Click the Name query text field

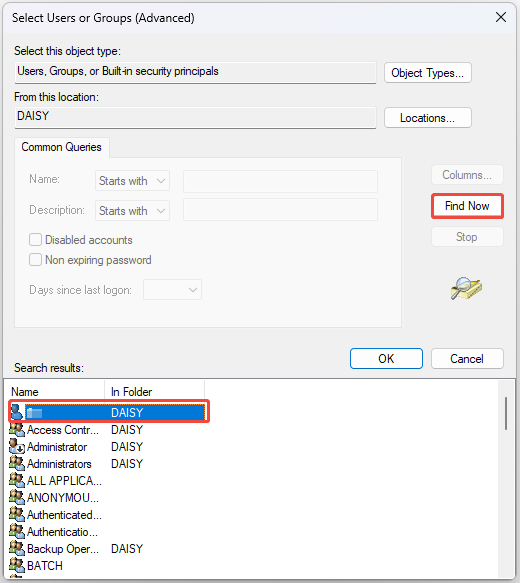point(280,181)
